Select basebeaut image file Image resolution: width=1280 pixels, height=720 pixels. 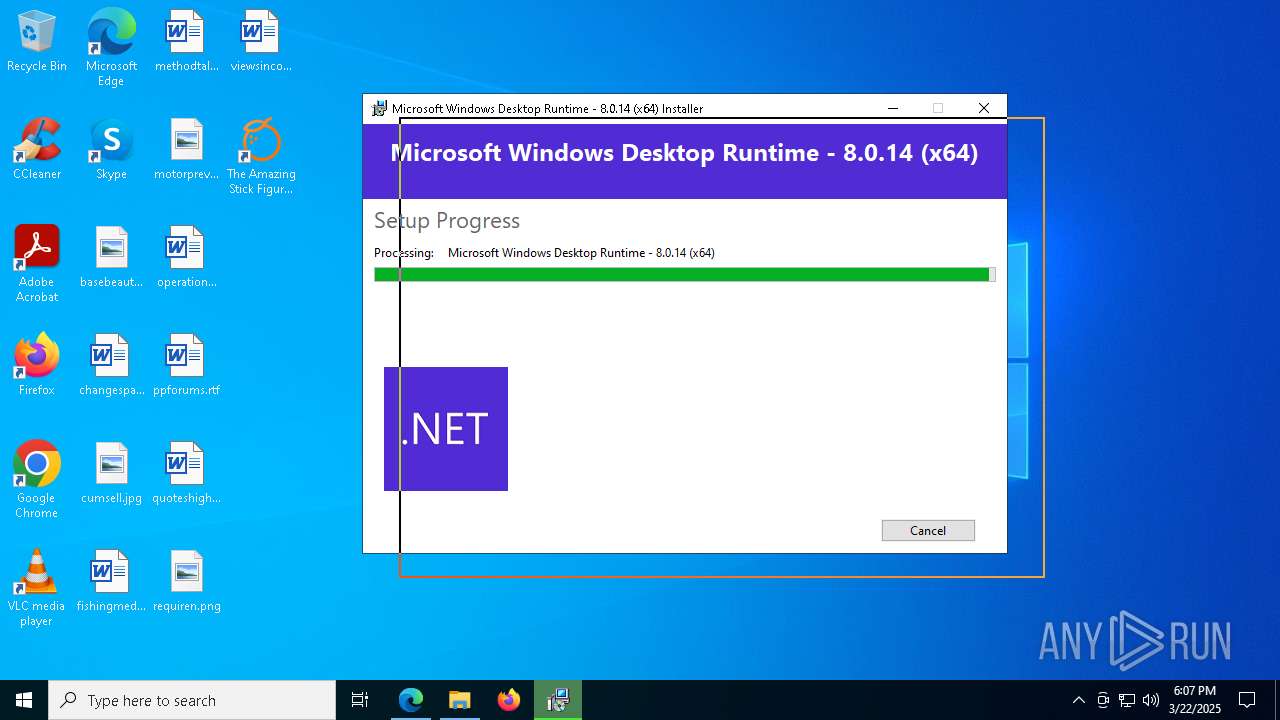pos(111,258)
